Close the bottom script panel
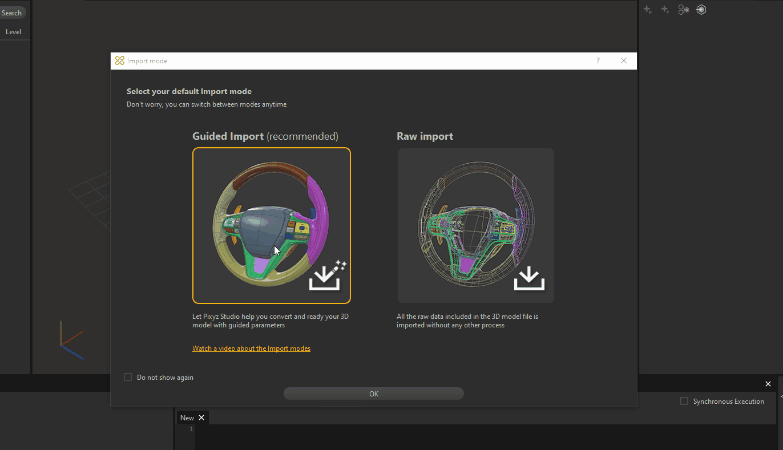 [768, 384]
